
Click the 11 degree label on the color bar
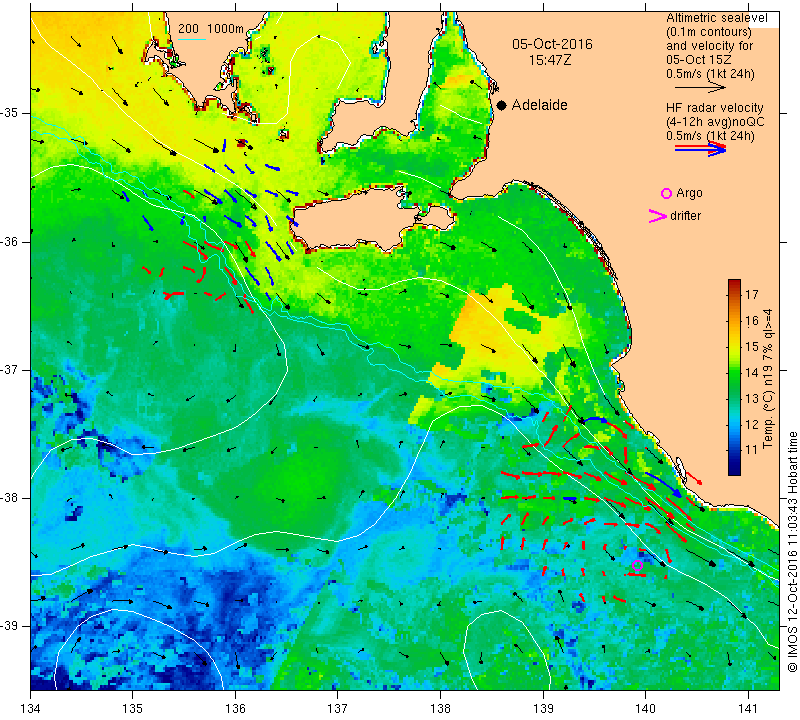[x=752, y=450]
